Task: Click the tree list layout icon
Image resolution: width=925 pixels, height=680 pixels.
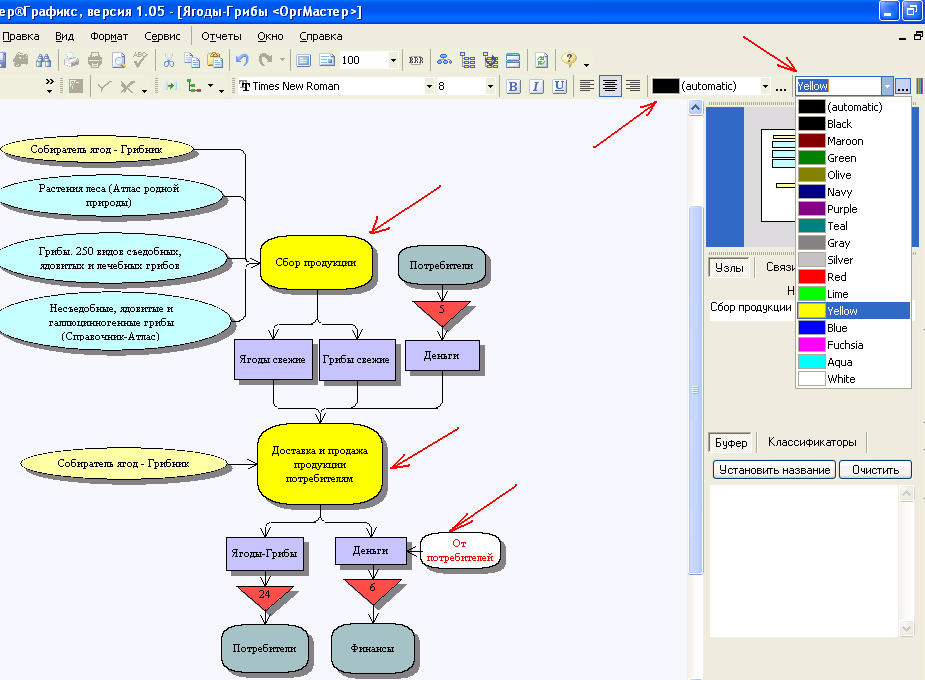Action: 467,60
